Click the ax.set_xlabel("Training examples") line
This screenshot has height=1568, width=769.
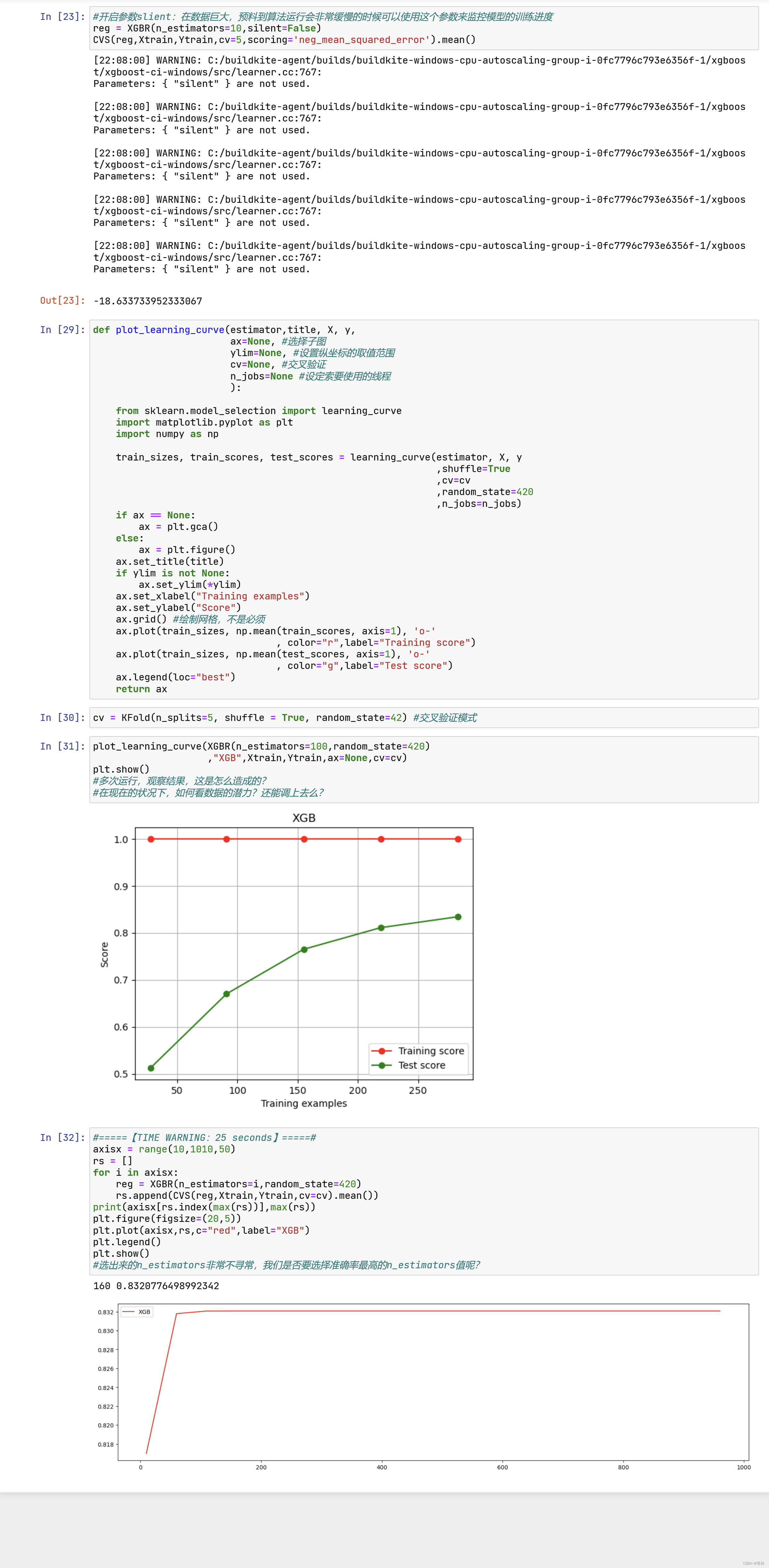pyautogui.click(x=213, y=596)
